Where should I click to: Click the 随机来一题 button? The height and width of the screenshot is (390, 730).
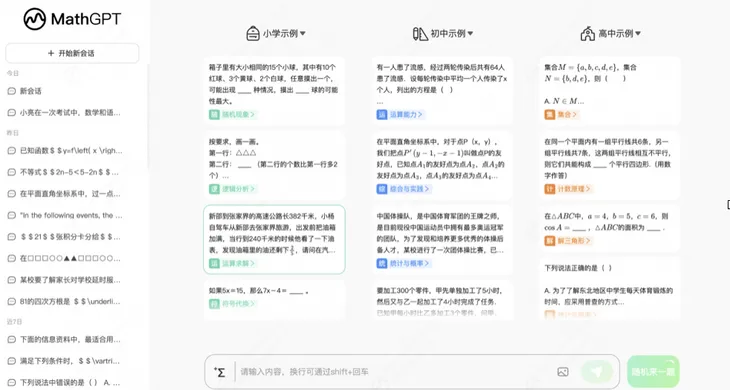653,371
